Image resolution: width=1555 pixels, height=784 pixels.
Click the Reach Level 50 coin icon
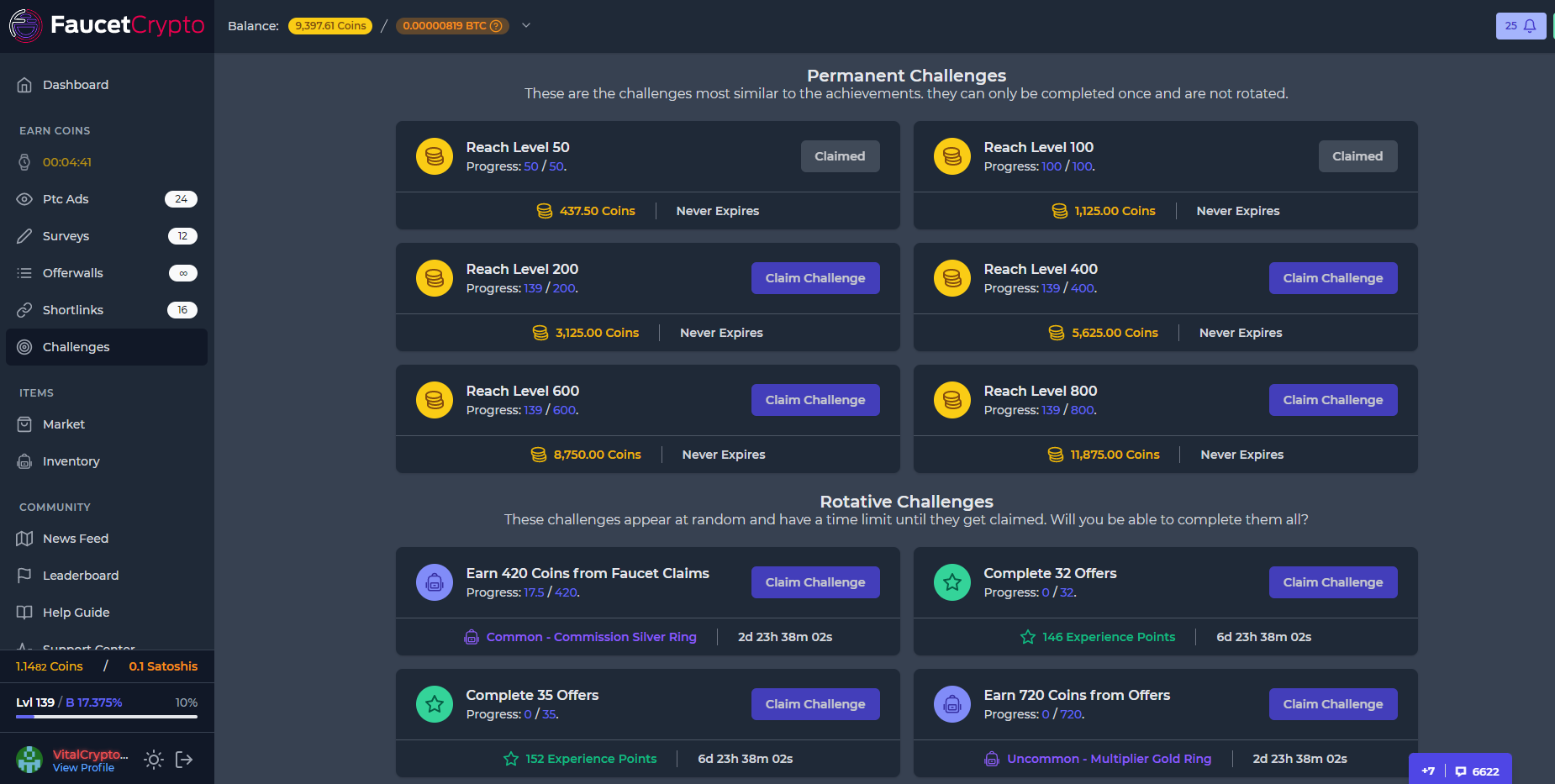(x=435, y=156)
